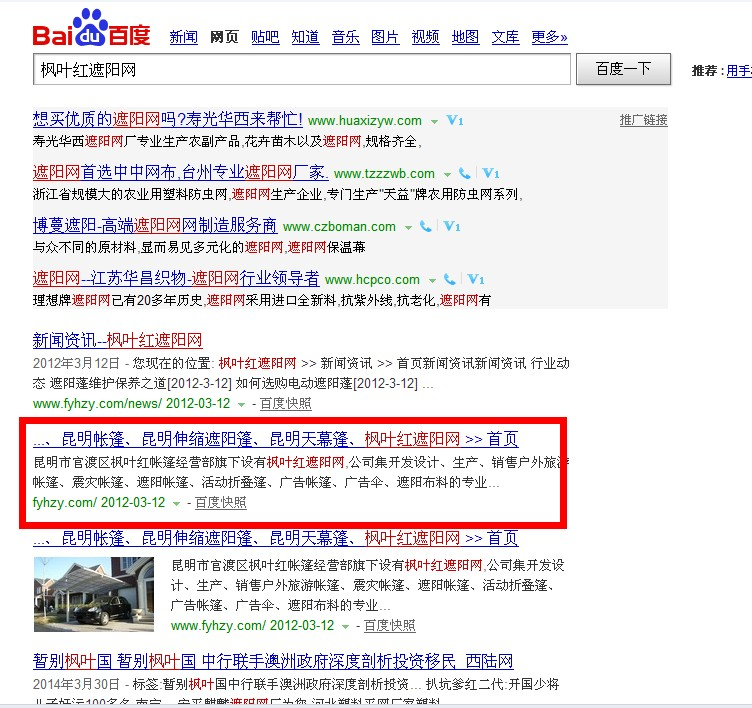The height and width of the screenshot is (708, 752).
Task: Click V1 badge beside www.huaxizyw.com
Action: [x=455, y=121]
